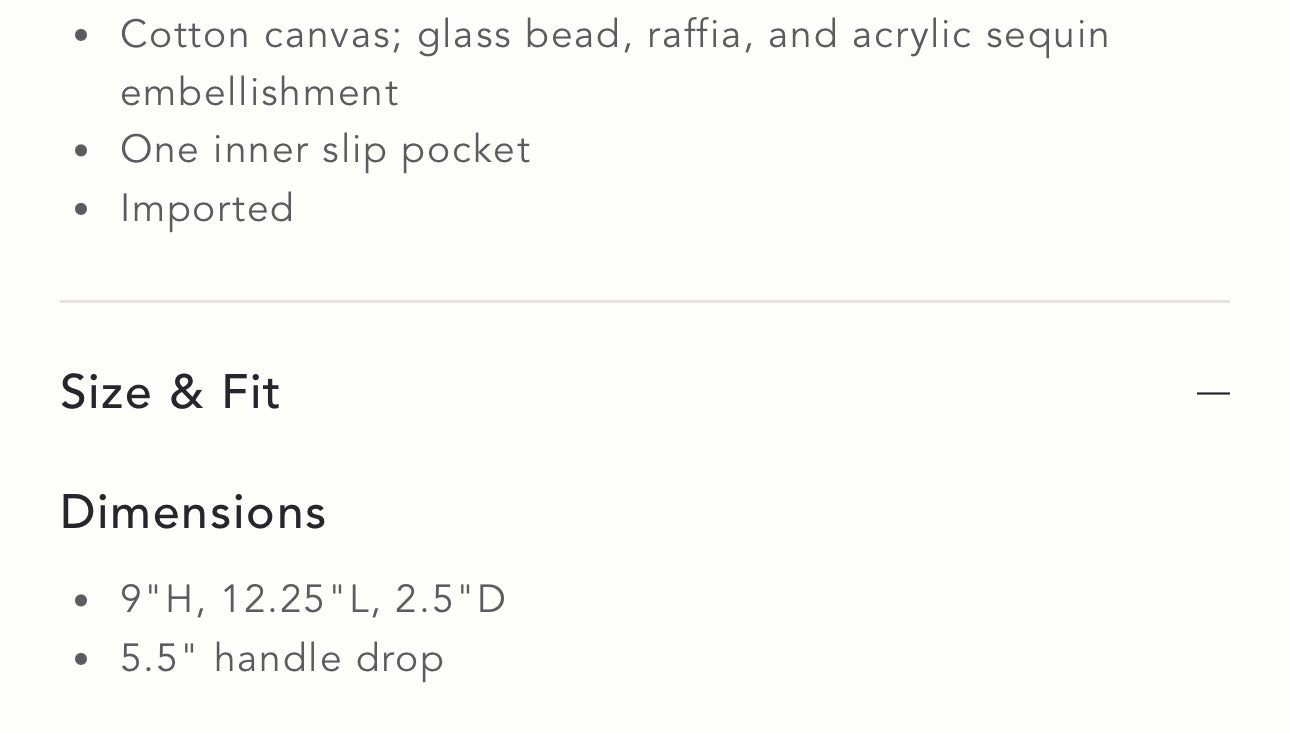Select the 5.5" handle drop text

(282, 658)
